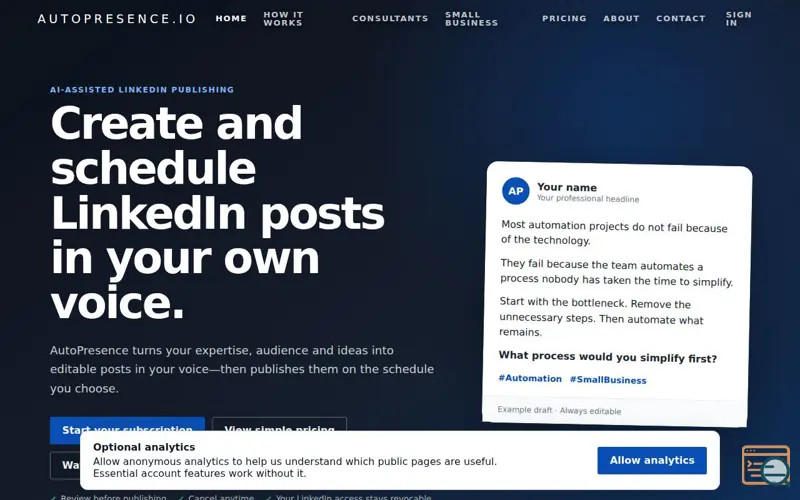Open the Small Business nav link

click(471, 19)
